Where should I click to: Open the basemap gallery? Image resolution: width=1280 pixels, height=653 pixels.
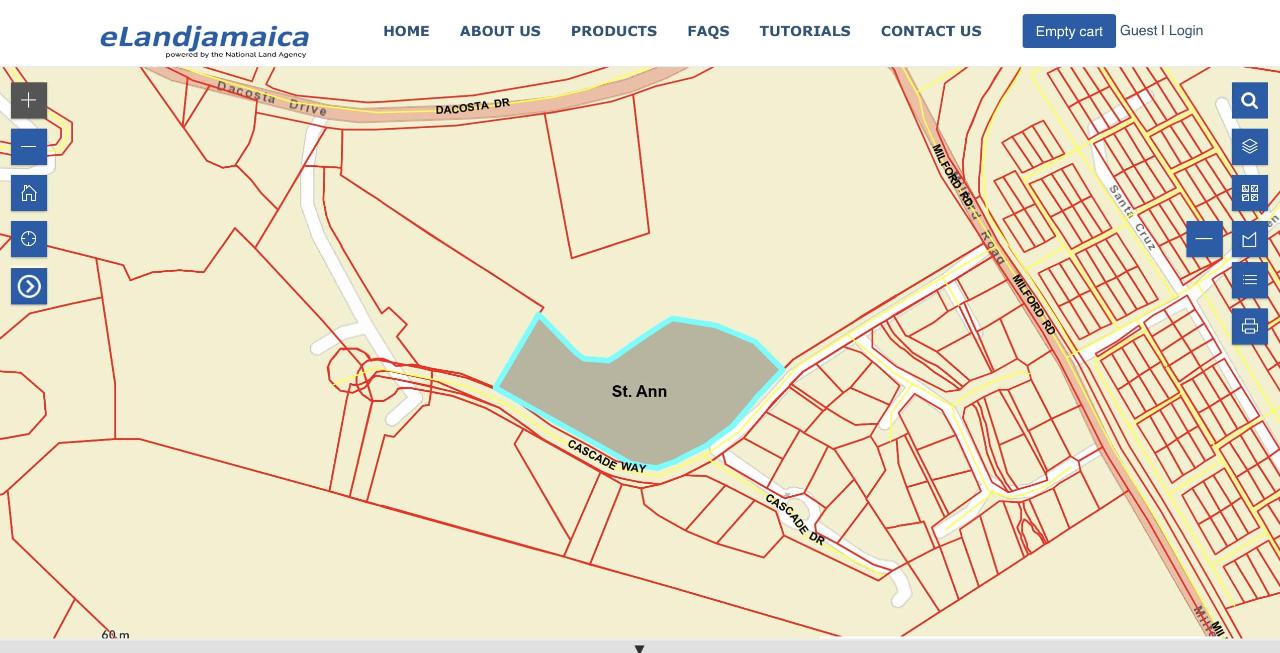pyautogui.click(x=1249, y=192)
